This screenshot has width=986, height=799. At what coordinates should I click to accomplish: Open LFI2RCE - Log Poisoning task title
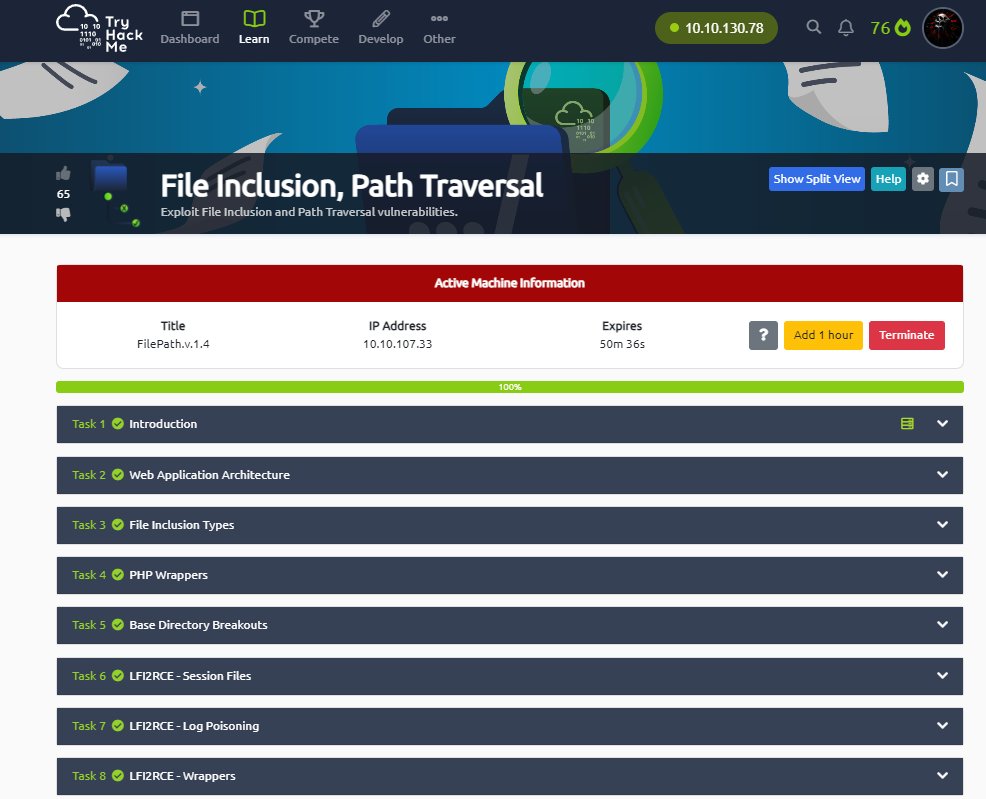(x=194, y=726)
